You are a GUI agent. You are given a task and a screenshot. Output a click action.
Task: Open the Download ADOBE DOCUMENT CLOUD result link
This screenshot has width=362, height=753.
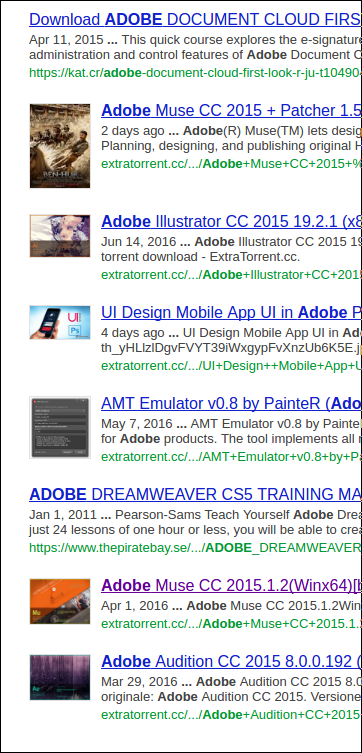(195, 19)
